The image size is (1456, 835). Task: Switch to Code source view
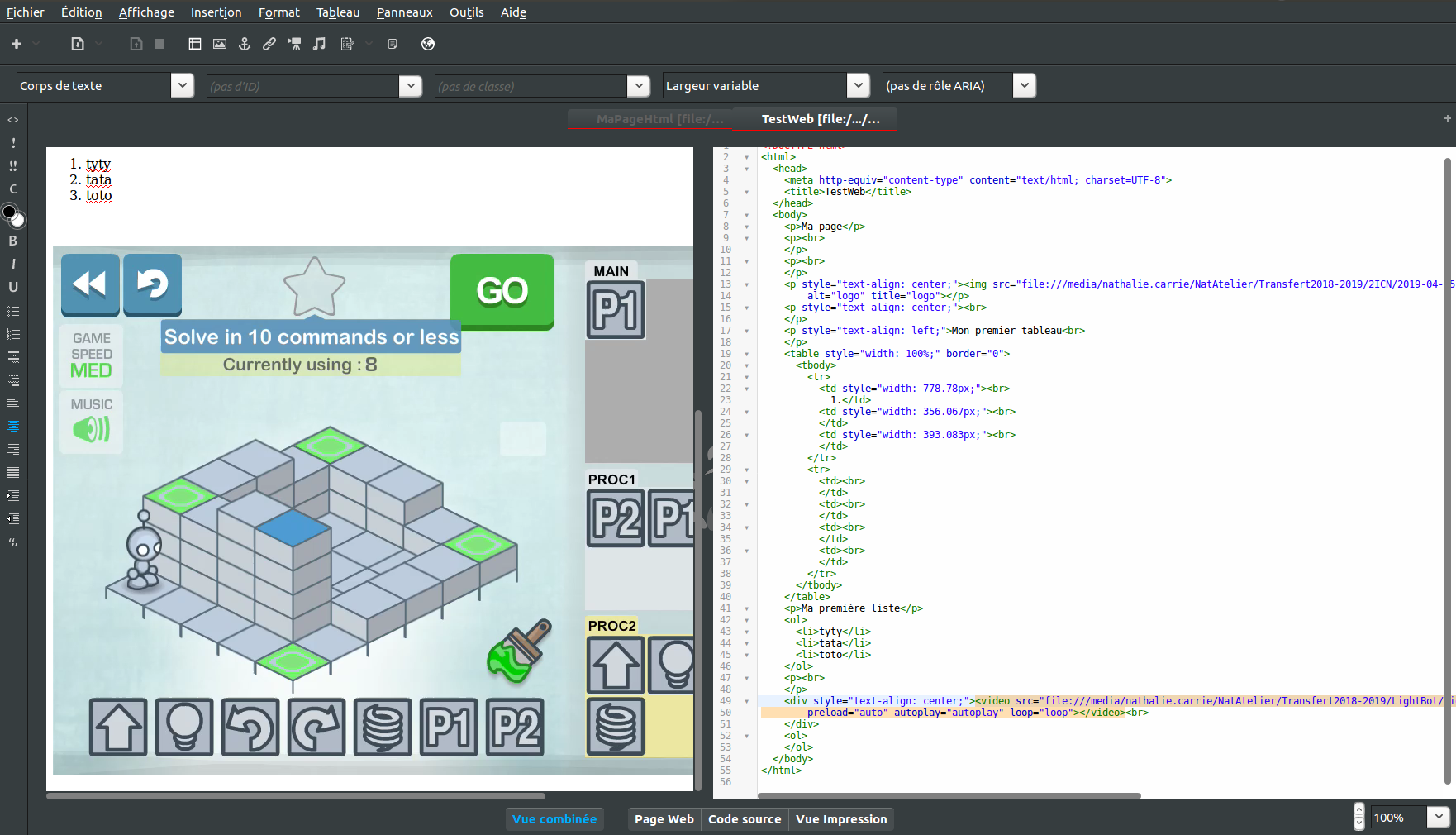(x=745, y=819)
